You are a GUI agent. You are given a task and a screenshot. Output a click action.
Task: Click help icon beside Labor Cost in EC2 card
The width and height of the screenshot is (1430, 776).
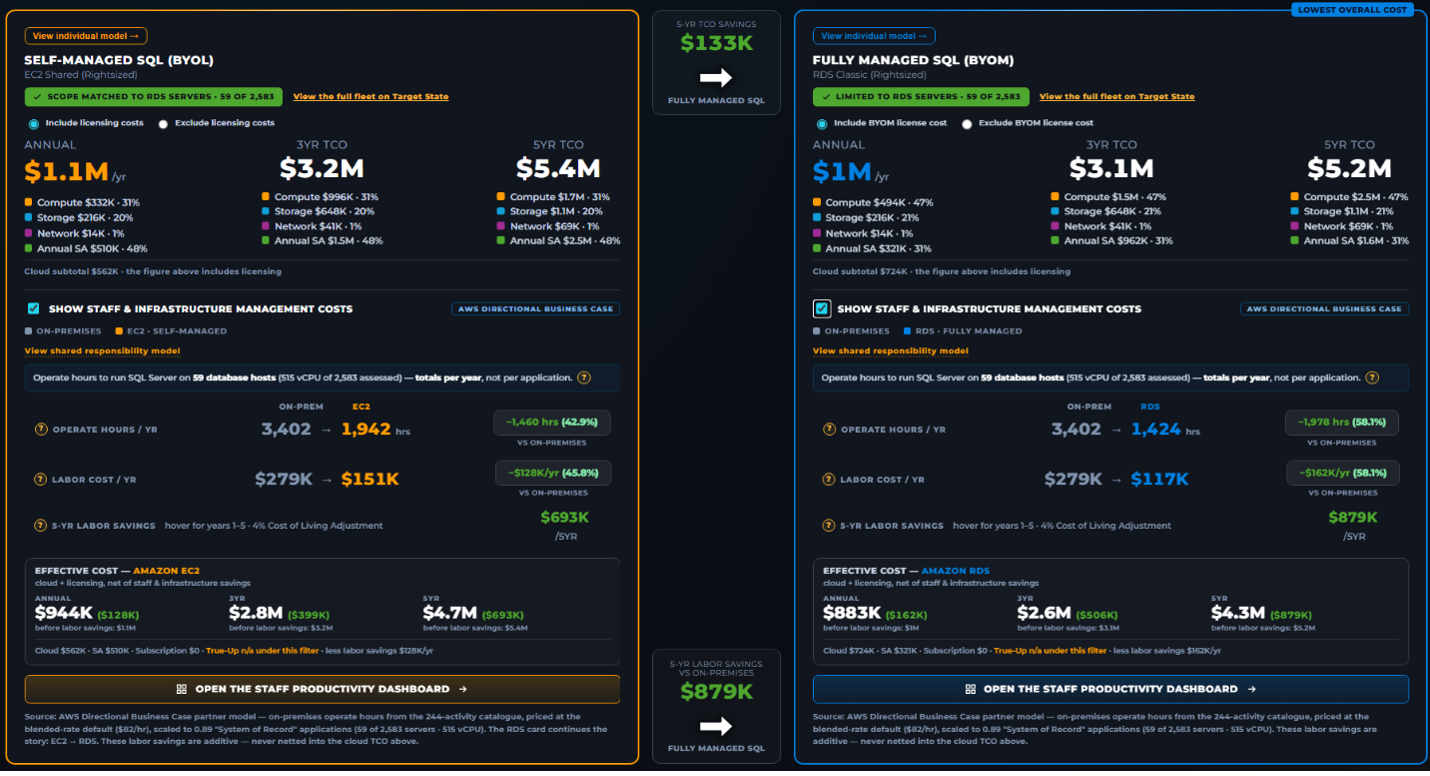click(x=41, y=479)
